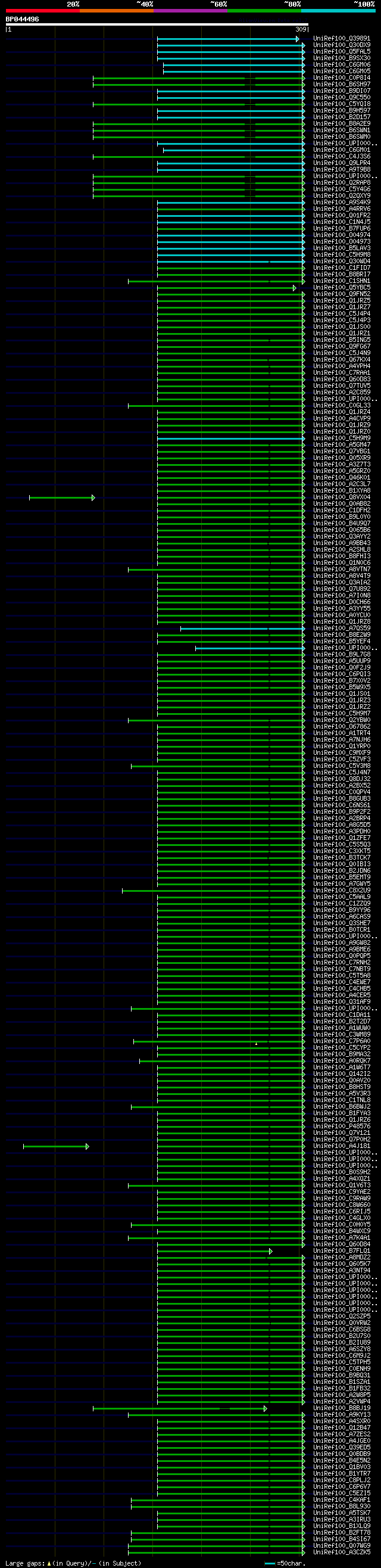This screenshot has height=1568, width=381.
Task: Select the UniRef100_B6SH97 hit label
Action: coord(342,85)
